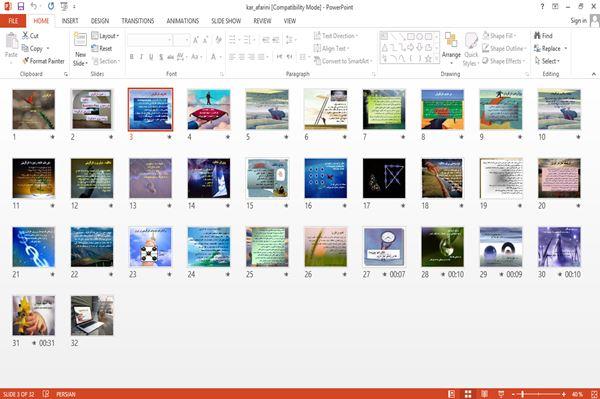The width and height of the screenshot is (600, 399).
Task: Toggle bulleted list button
Action: pos(233,40)
